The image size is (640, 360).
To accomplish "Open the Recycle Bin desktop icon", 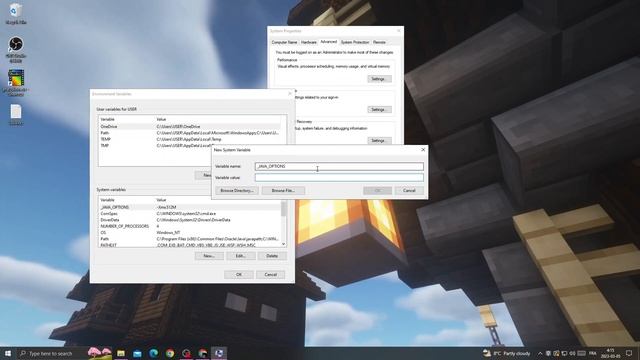I will click(x=16, y=13).
